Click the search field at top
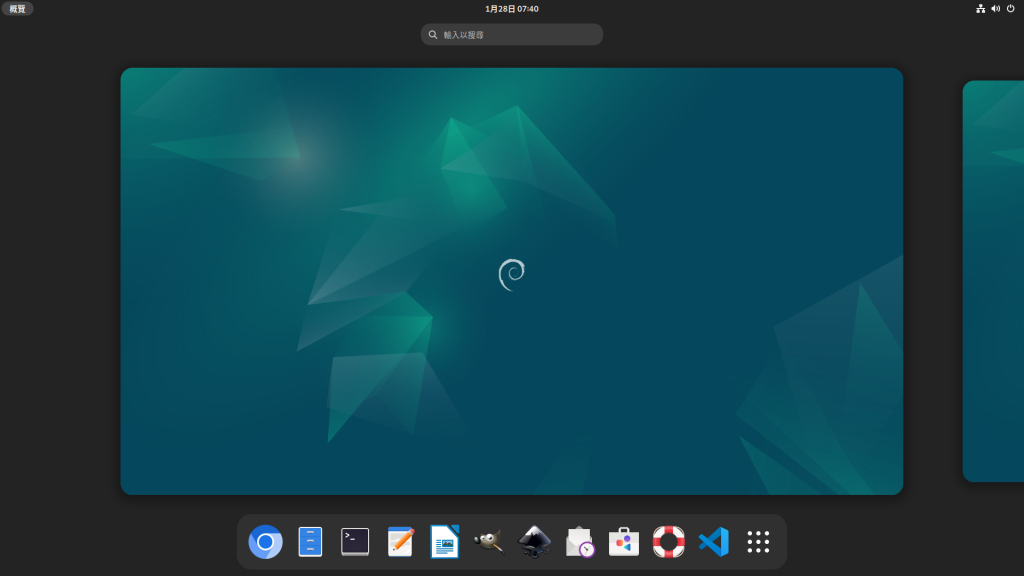Screen dimensions: 1024x576 [512, 35]
